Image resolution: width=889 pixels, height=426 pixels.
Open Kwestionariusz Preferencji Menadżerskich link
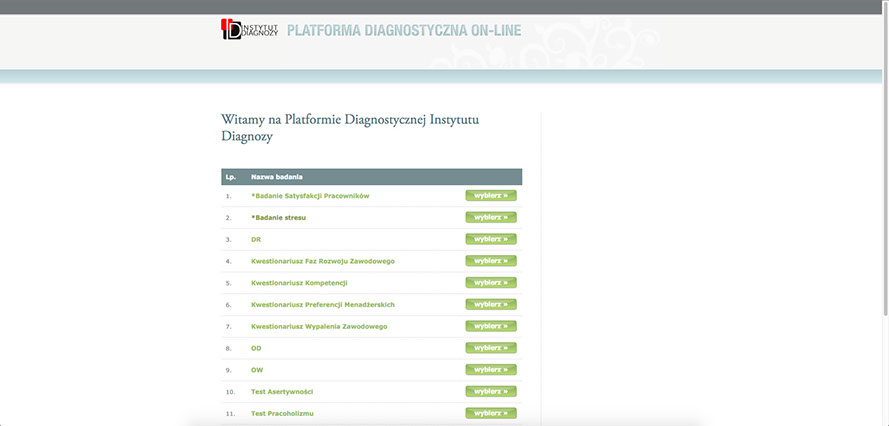pyautogui.click(x=322, y=304)
